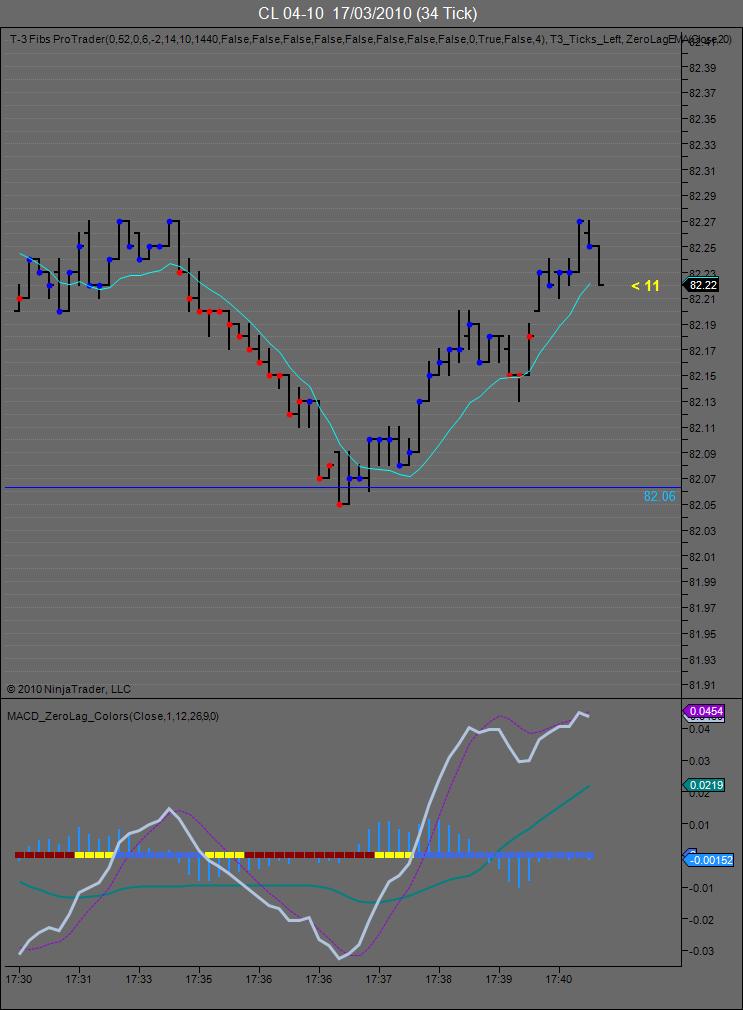Click the 81.93 price axis label
743x1010 pixels.
[702, 660]
